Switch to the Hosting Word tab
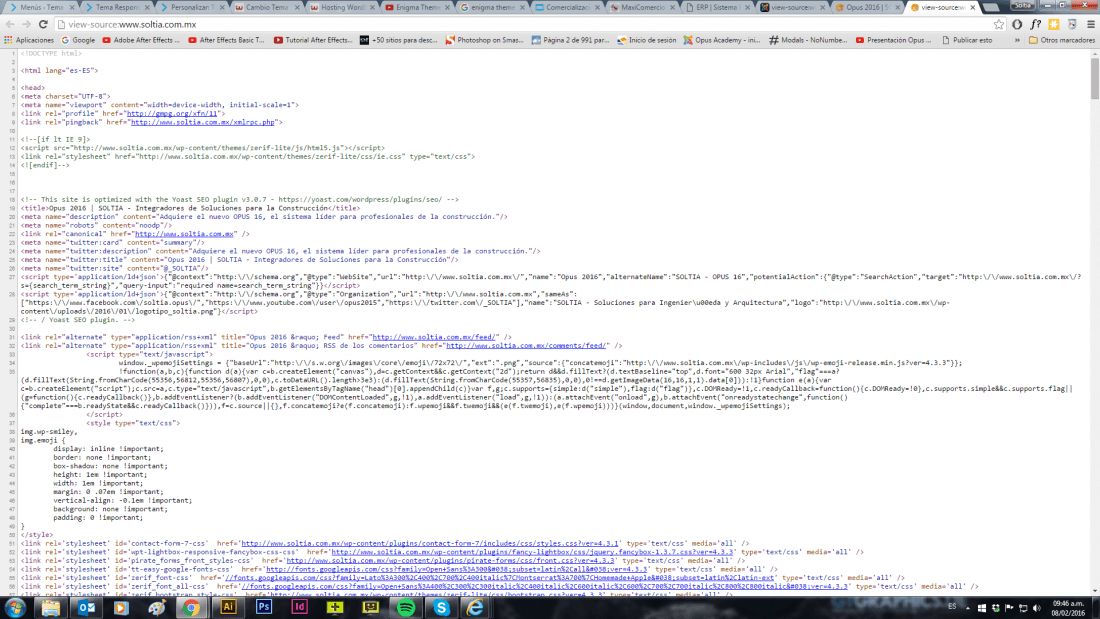The height and width of the screenshot is (619, 1100). coord(341,7)
